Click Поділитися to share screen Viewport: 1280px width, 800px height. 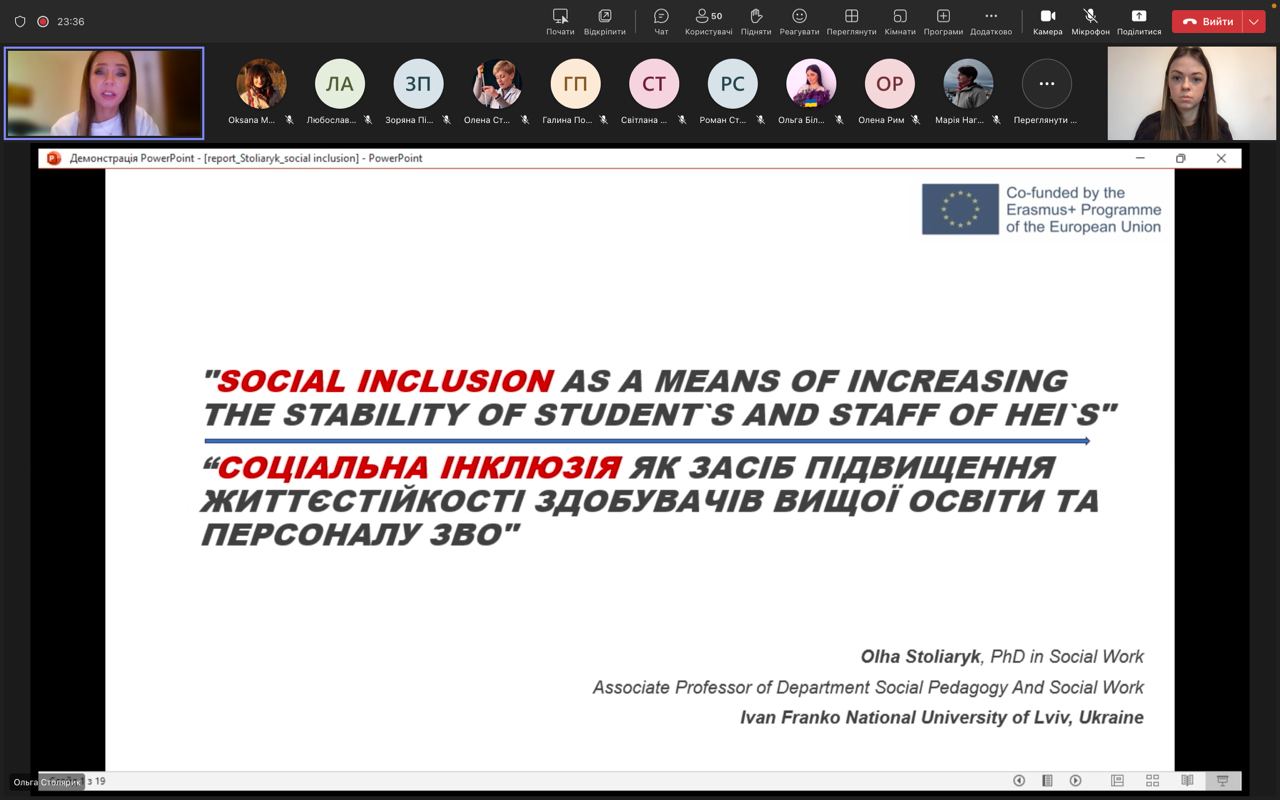(x=1138, y=21)
